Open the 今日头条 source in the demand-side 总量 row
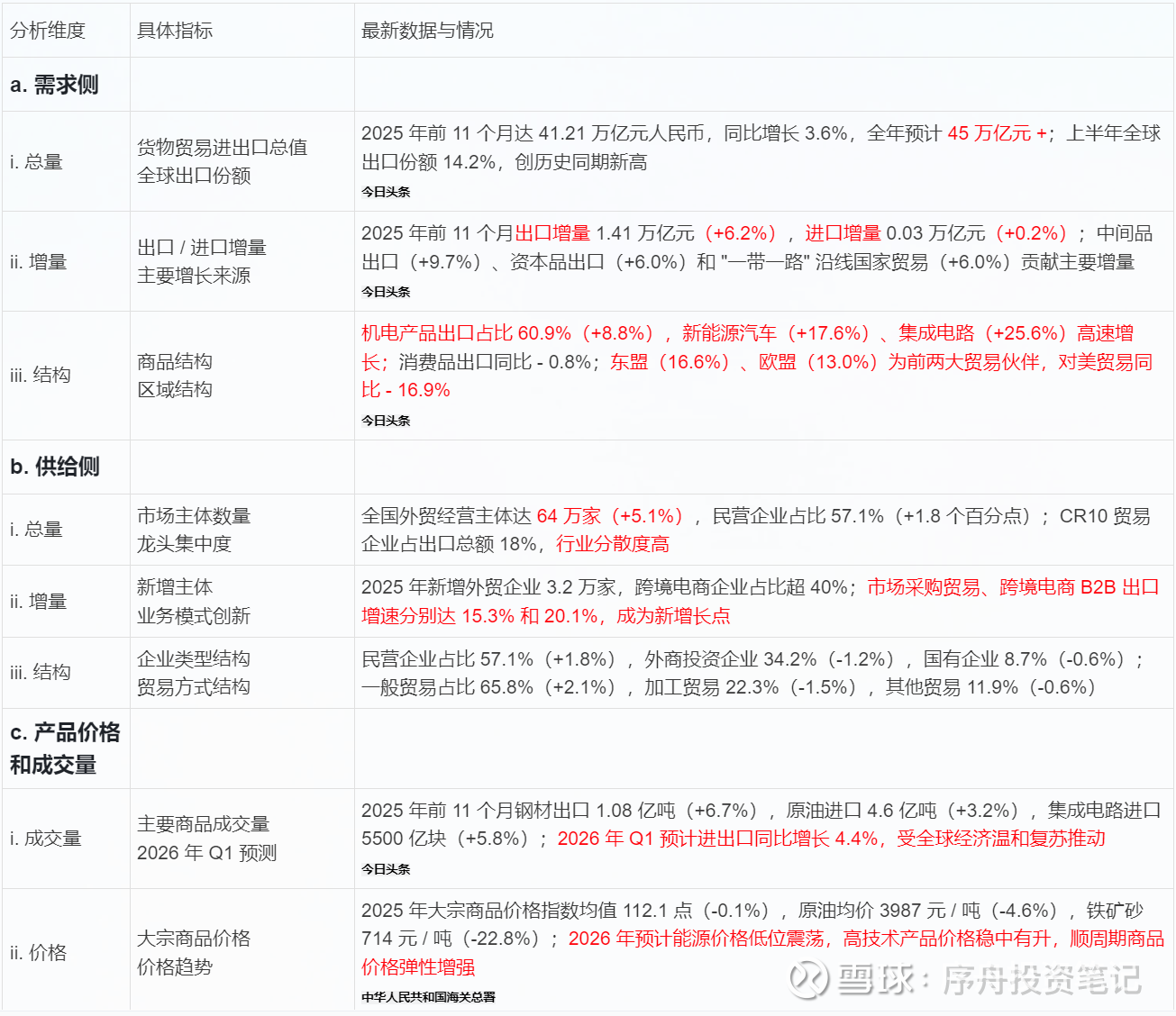1176x1016 pixels. tap(386, 192)
